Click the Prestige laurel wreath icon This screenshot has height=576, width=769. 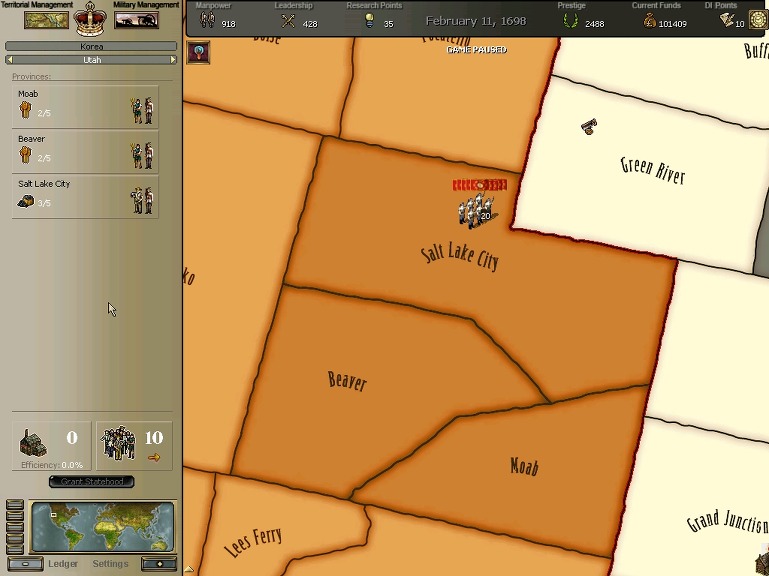[570, 22]
